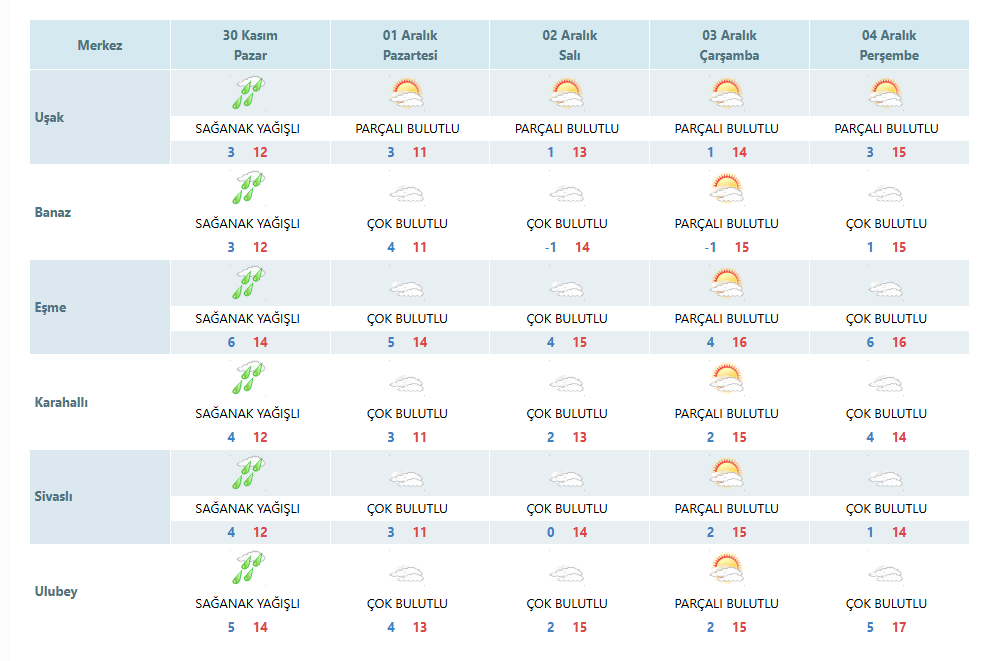Click Banaz's cloudy icon for 01 Aralık
This screenshot has height=661, width=983.
tap(407, 194)
